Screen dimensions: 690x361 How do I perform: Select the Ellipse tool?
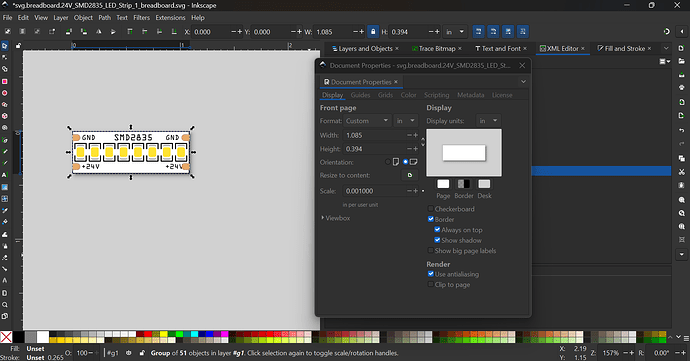pos(5,93)
